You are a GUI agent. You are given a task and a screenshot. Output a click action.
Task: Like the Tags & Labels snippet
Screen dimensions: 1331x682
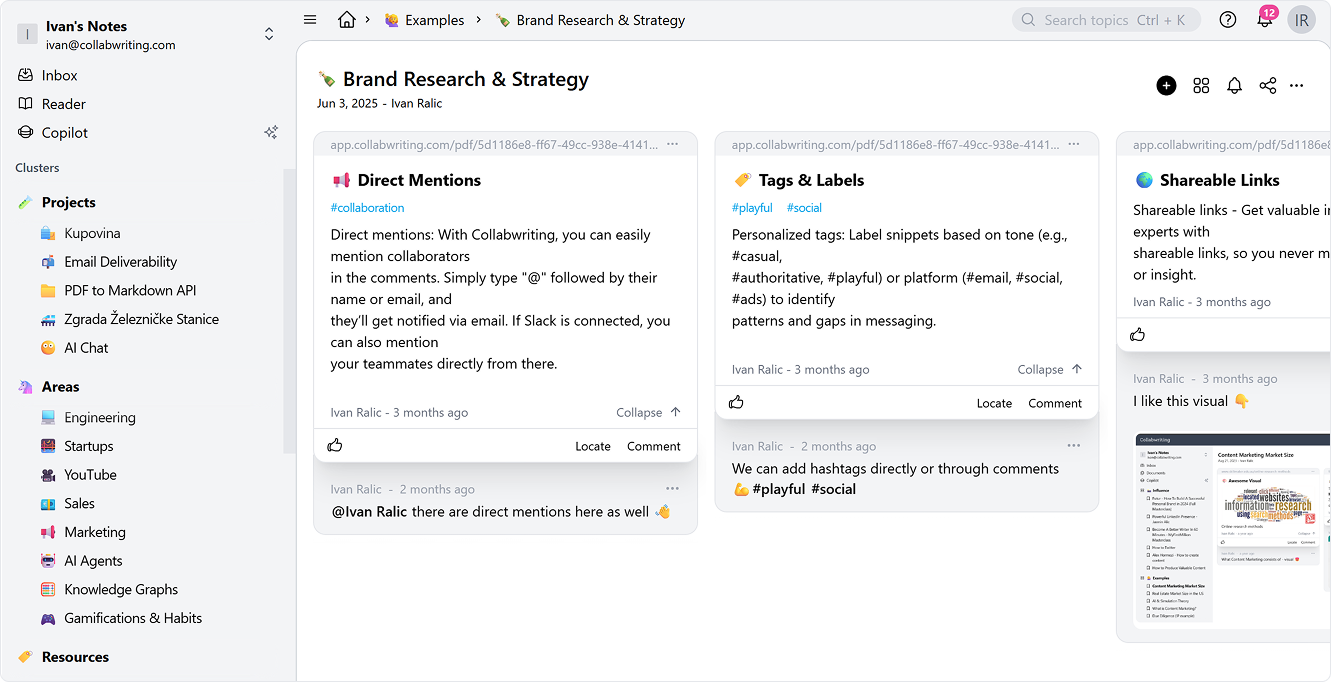(x=736, y=403)
